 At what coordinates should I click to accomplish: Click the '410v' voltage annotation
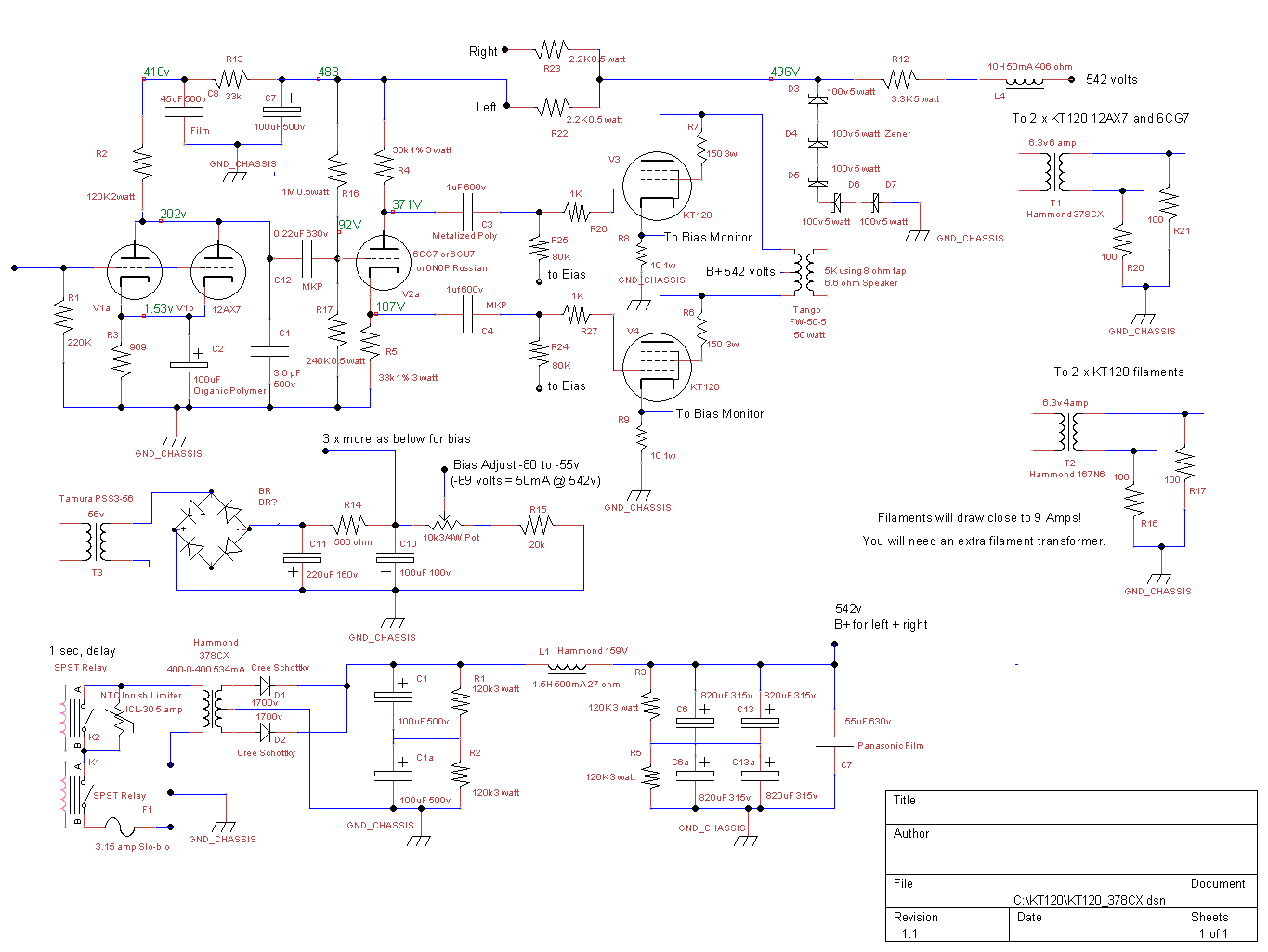pos(156,72)
